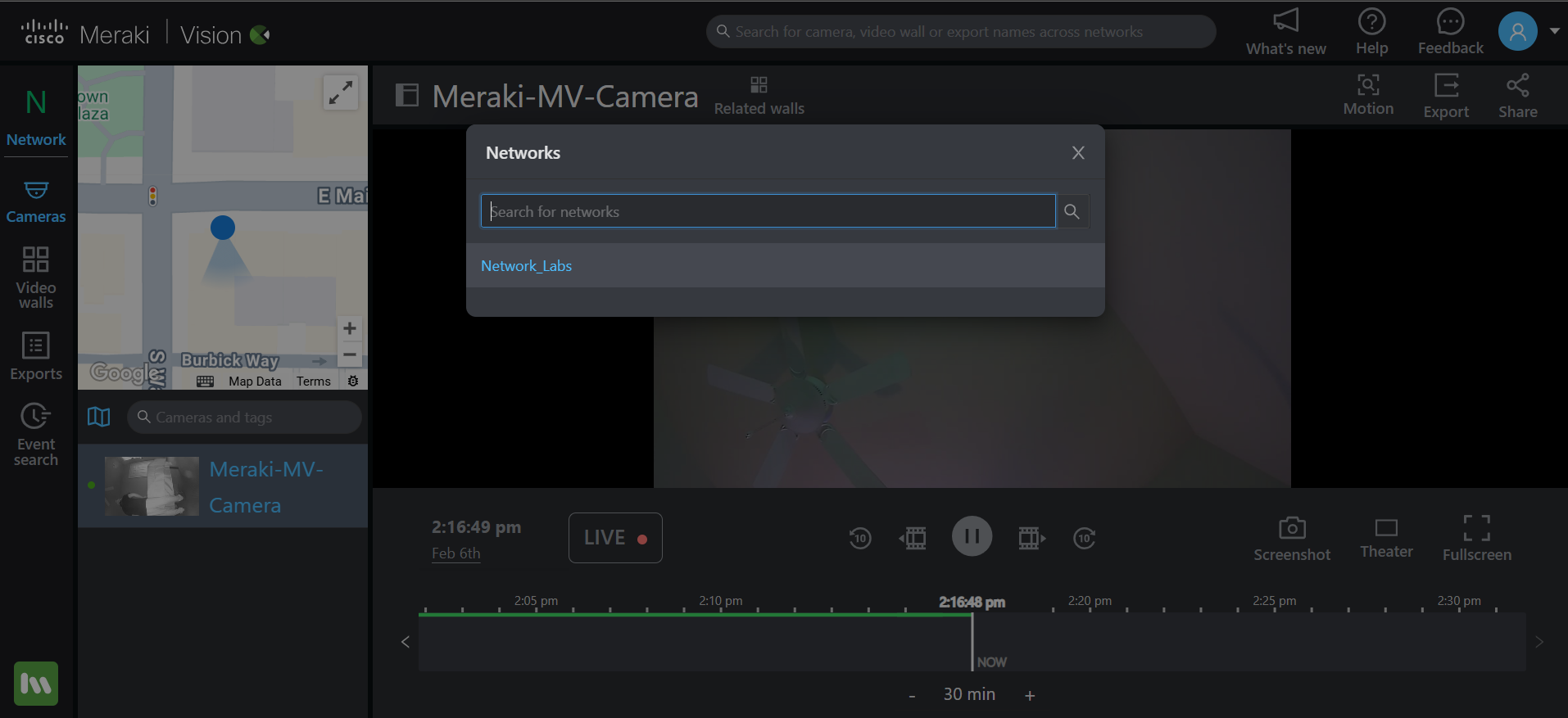Select the blue camera marker on map

[x=223, y=228]
